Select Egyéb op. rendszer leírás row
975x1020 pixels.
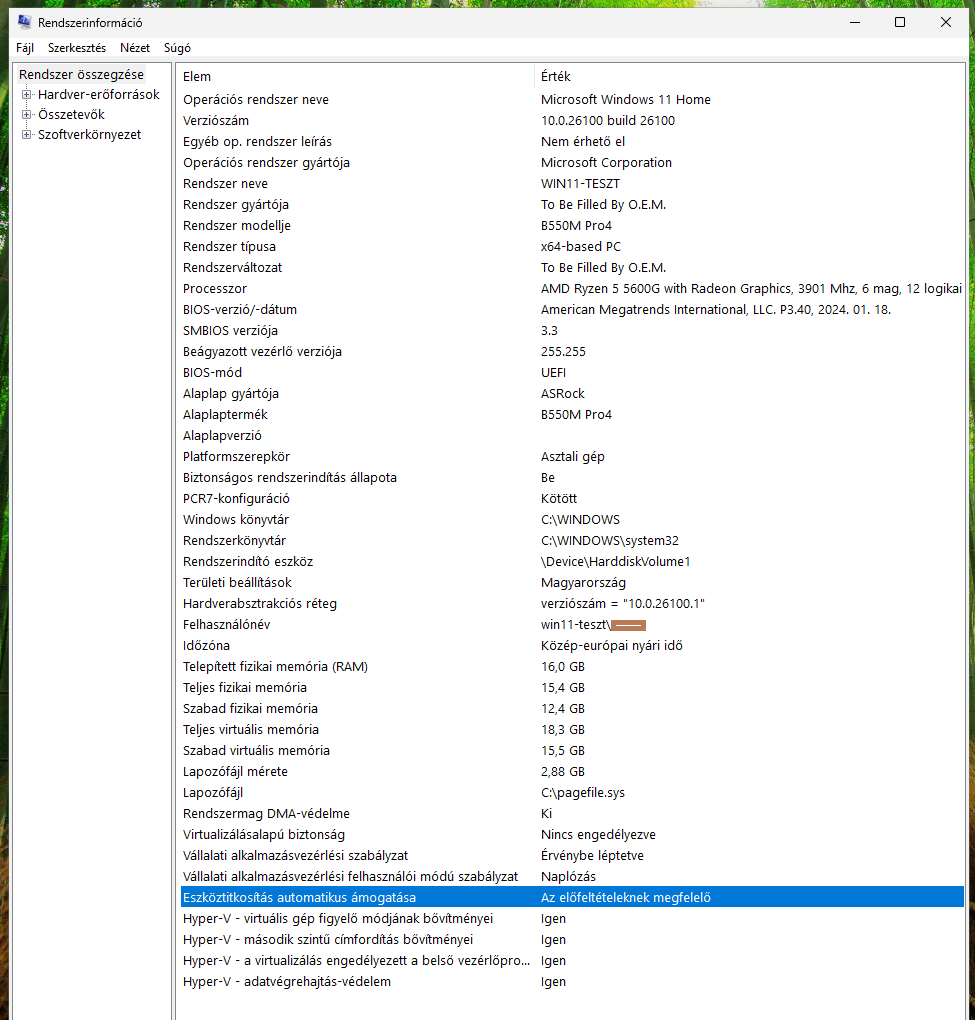point(572,142)
